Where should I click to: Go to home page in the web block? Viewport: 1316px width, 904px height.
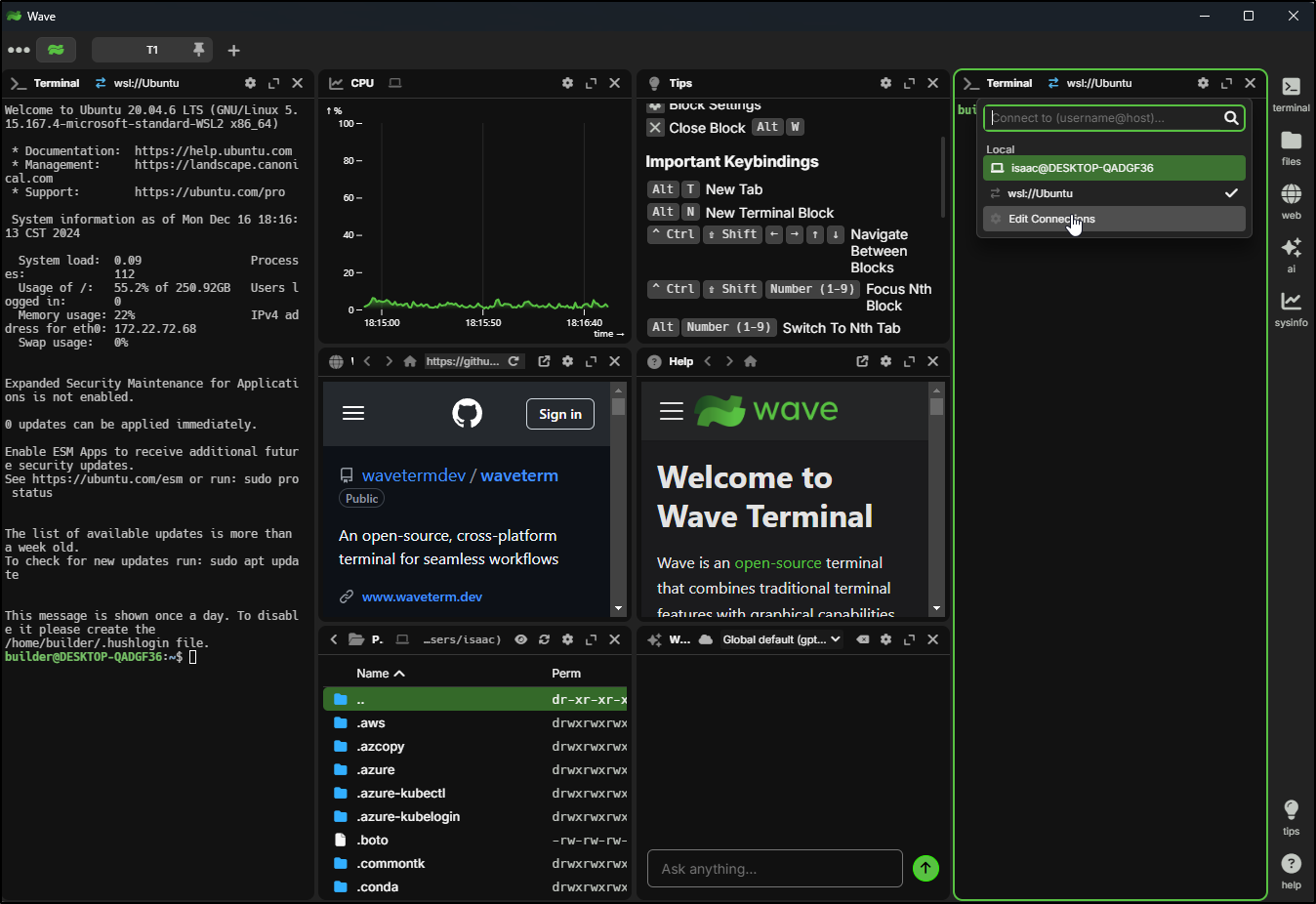coord(410,361)
